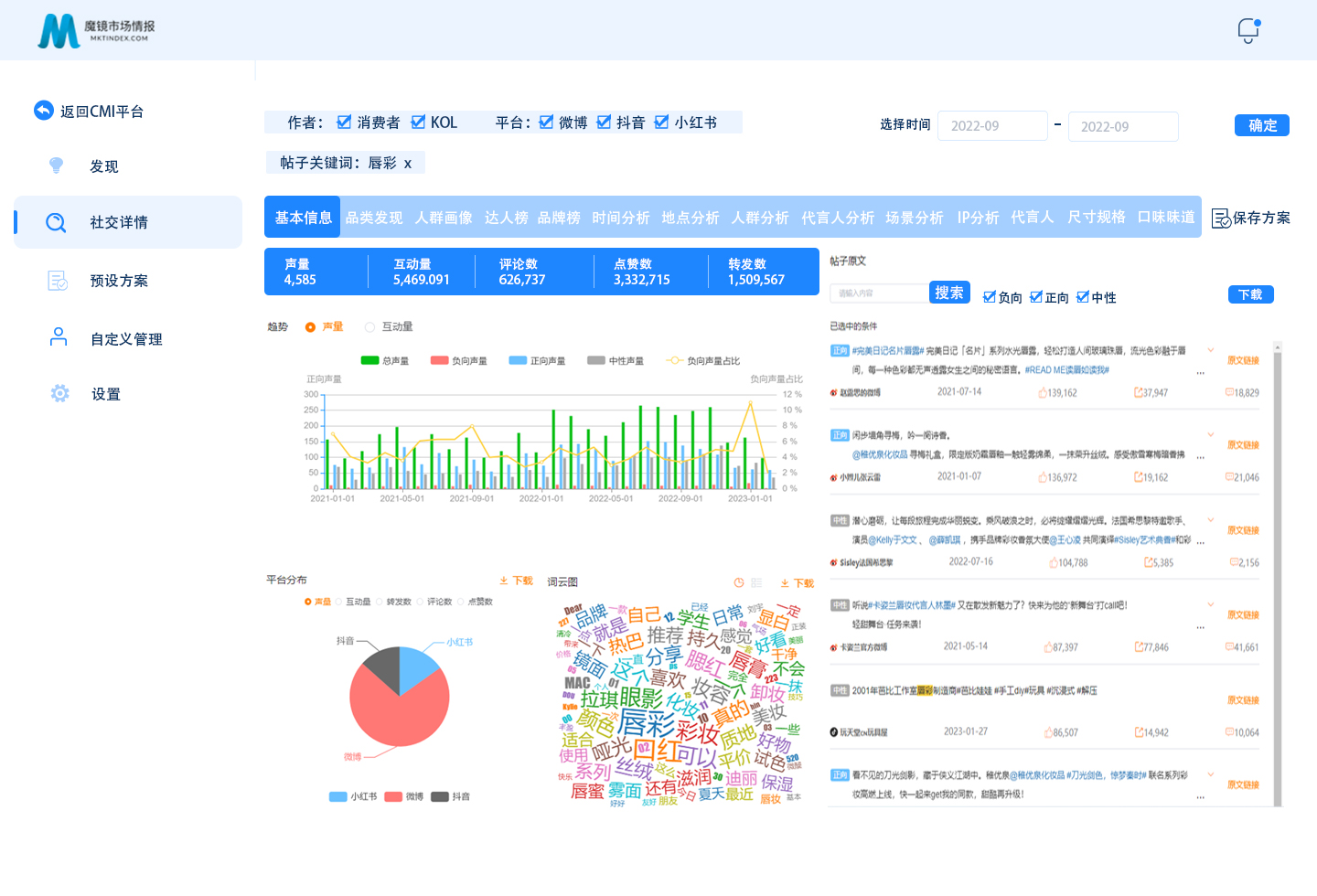Switch to the 人群画像 tab

click(x=444, y=218)
